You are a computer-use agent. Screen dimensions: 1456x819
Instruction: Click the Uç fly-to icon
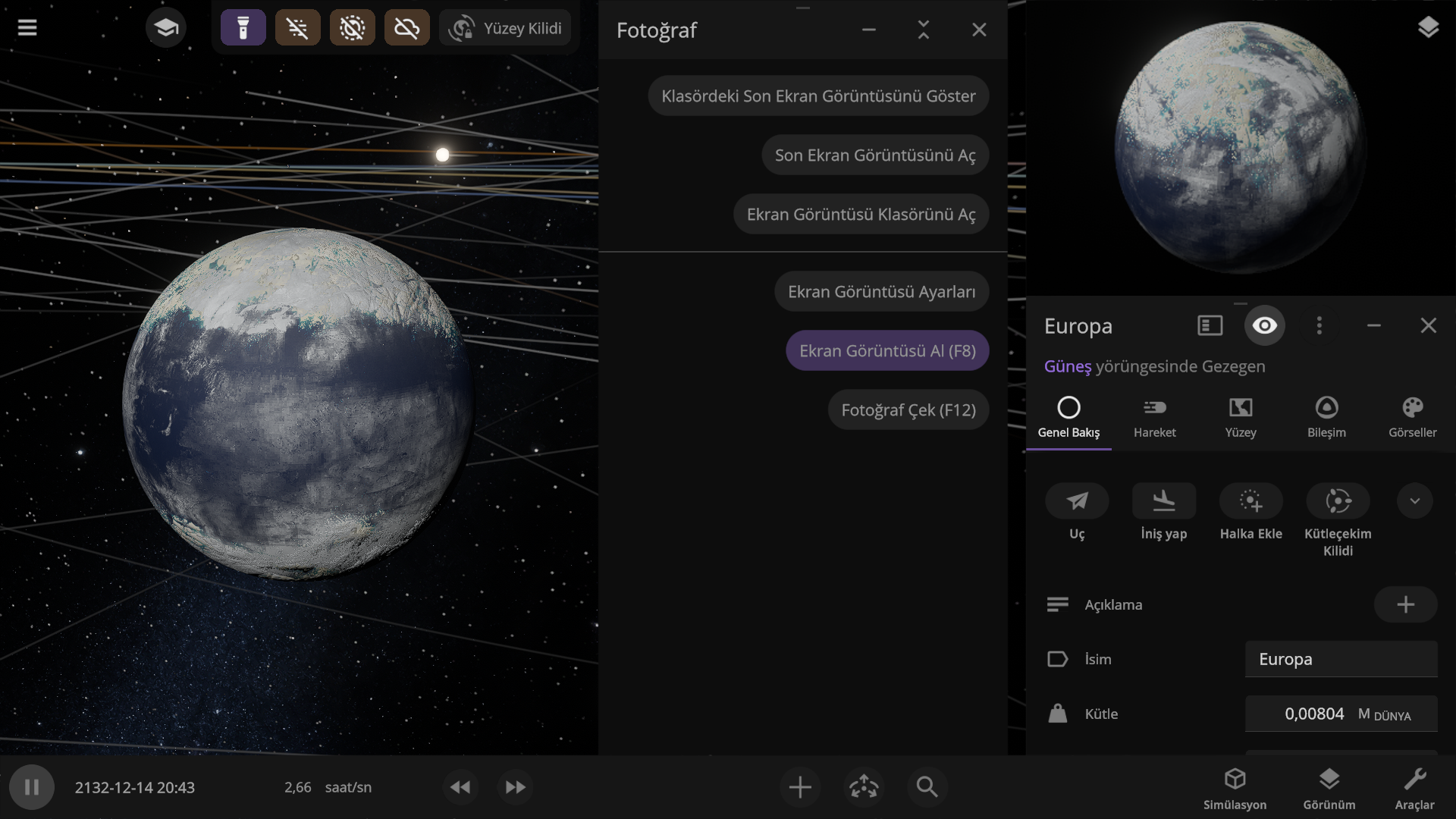(1077, 500)
